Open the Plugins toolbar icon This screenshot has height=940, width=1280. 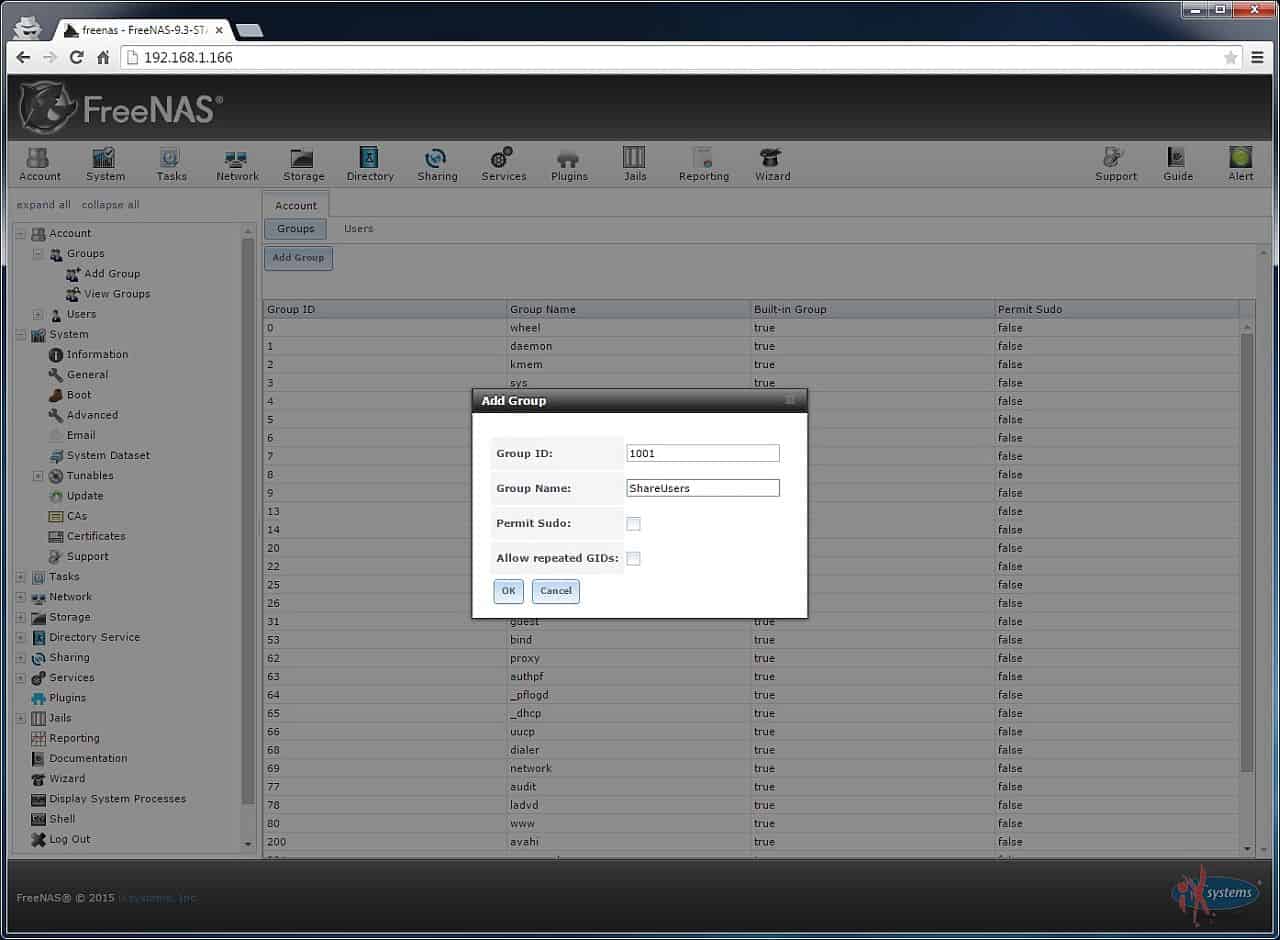pyautogui.click(x=569, y=164)
